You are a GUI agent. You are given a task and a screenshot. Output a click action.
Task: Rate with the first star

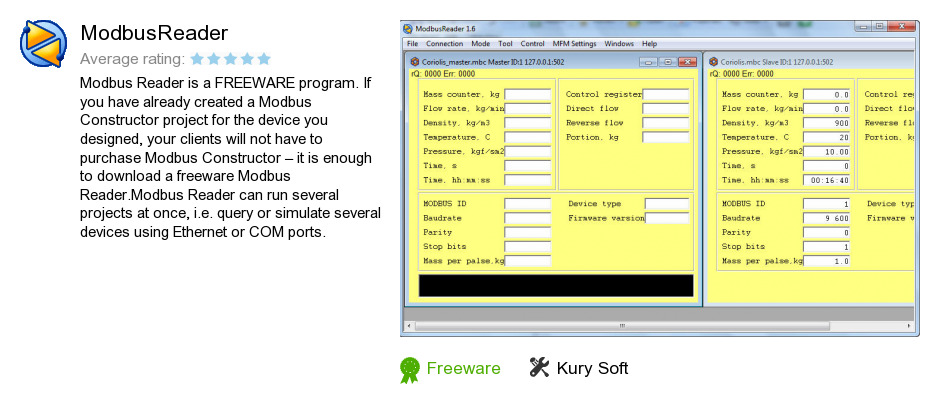[x=197, y=59]
